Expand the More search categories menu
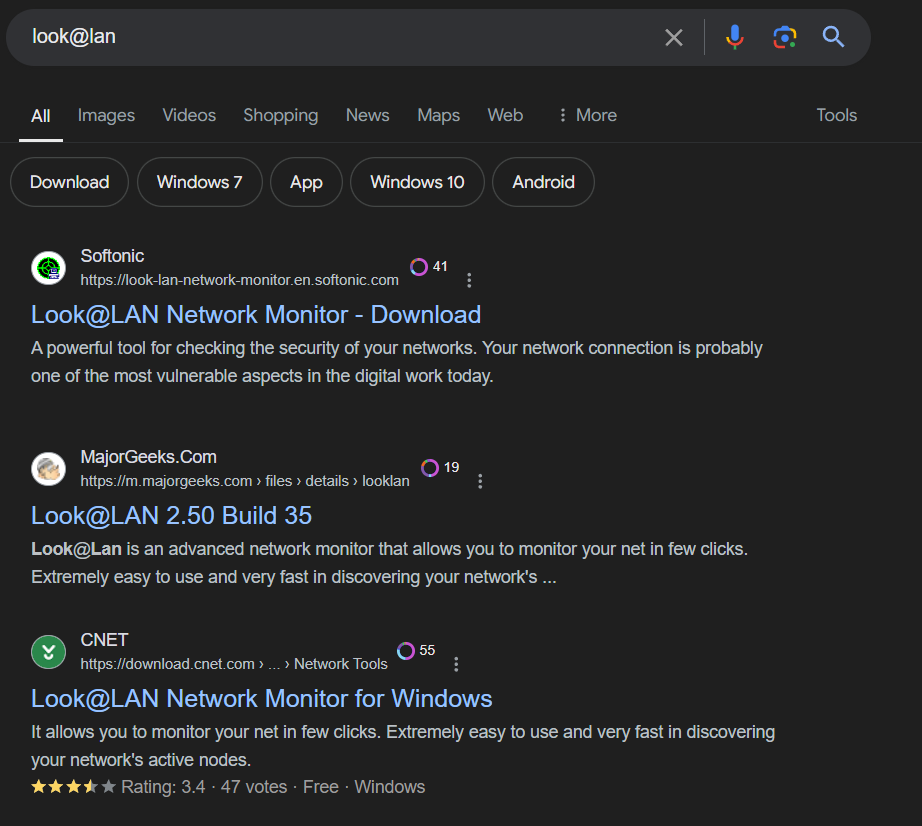922x826 pixels. 587,115
